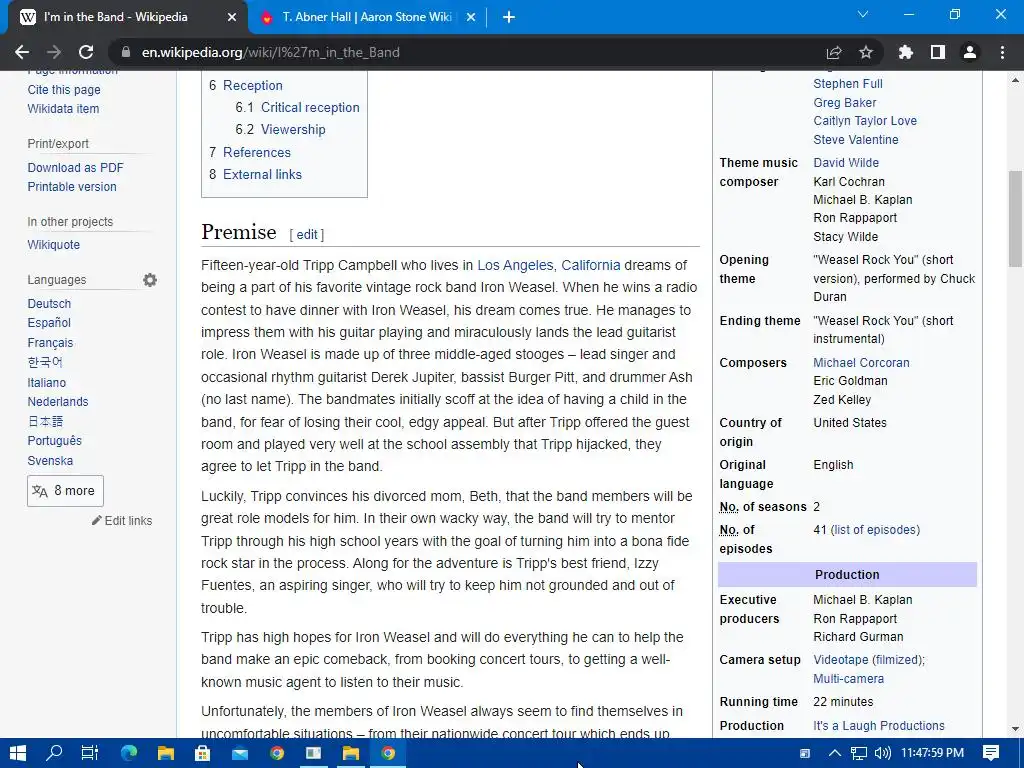Switch to the Italiano language version
This screenshot has height=768, width=1024.
coord(46,383)
